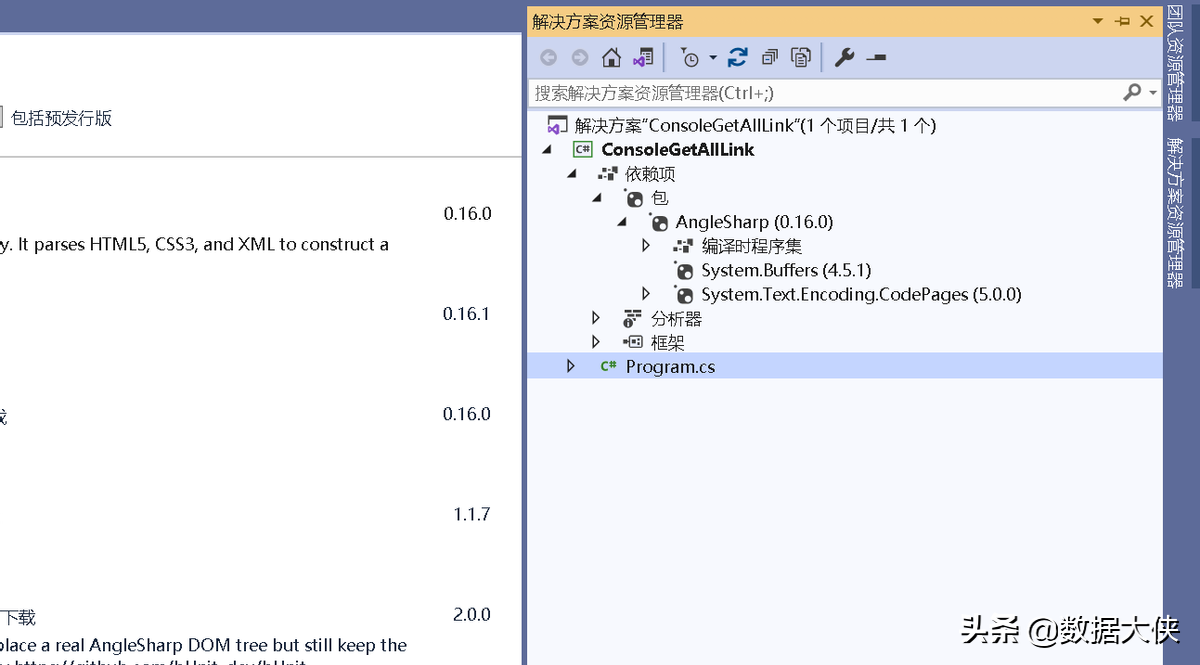Select the 编译时程序集 item
The image size is (1200, 665).
752,246
